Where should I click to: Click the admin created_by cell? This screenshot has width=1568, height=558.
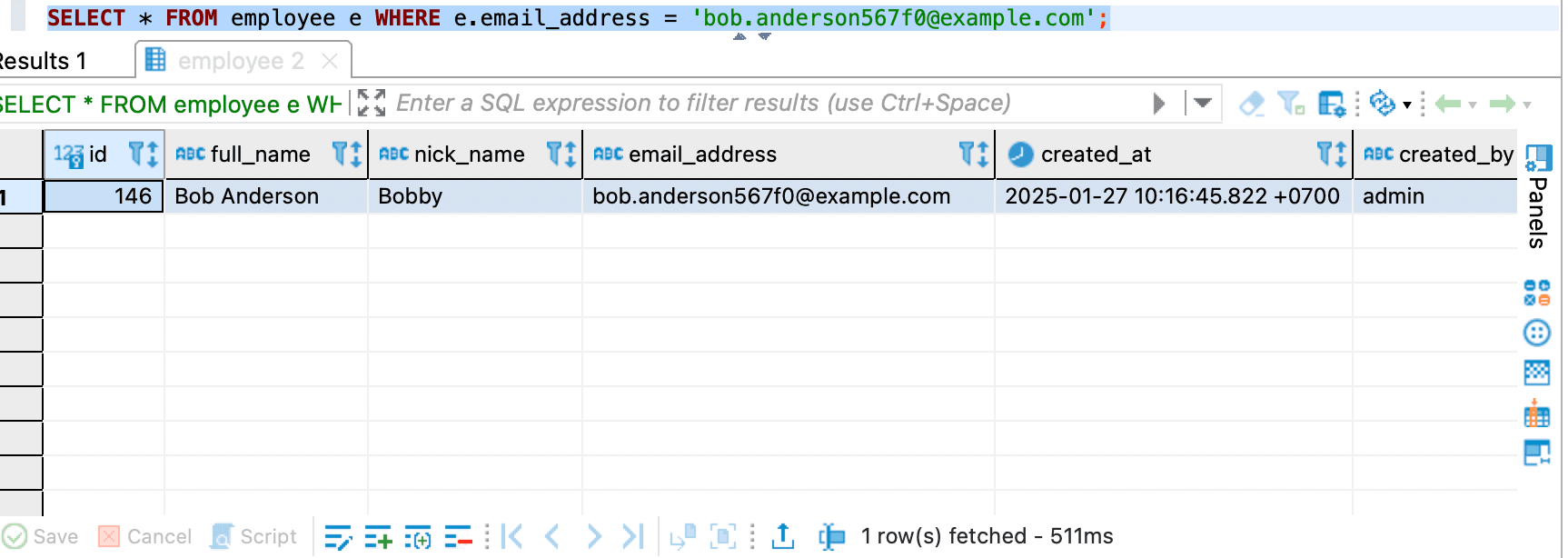(x=1435, y=196)
